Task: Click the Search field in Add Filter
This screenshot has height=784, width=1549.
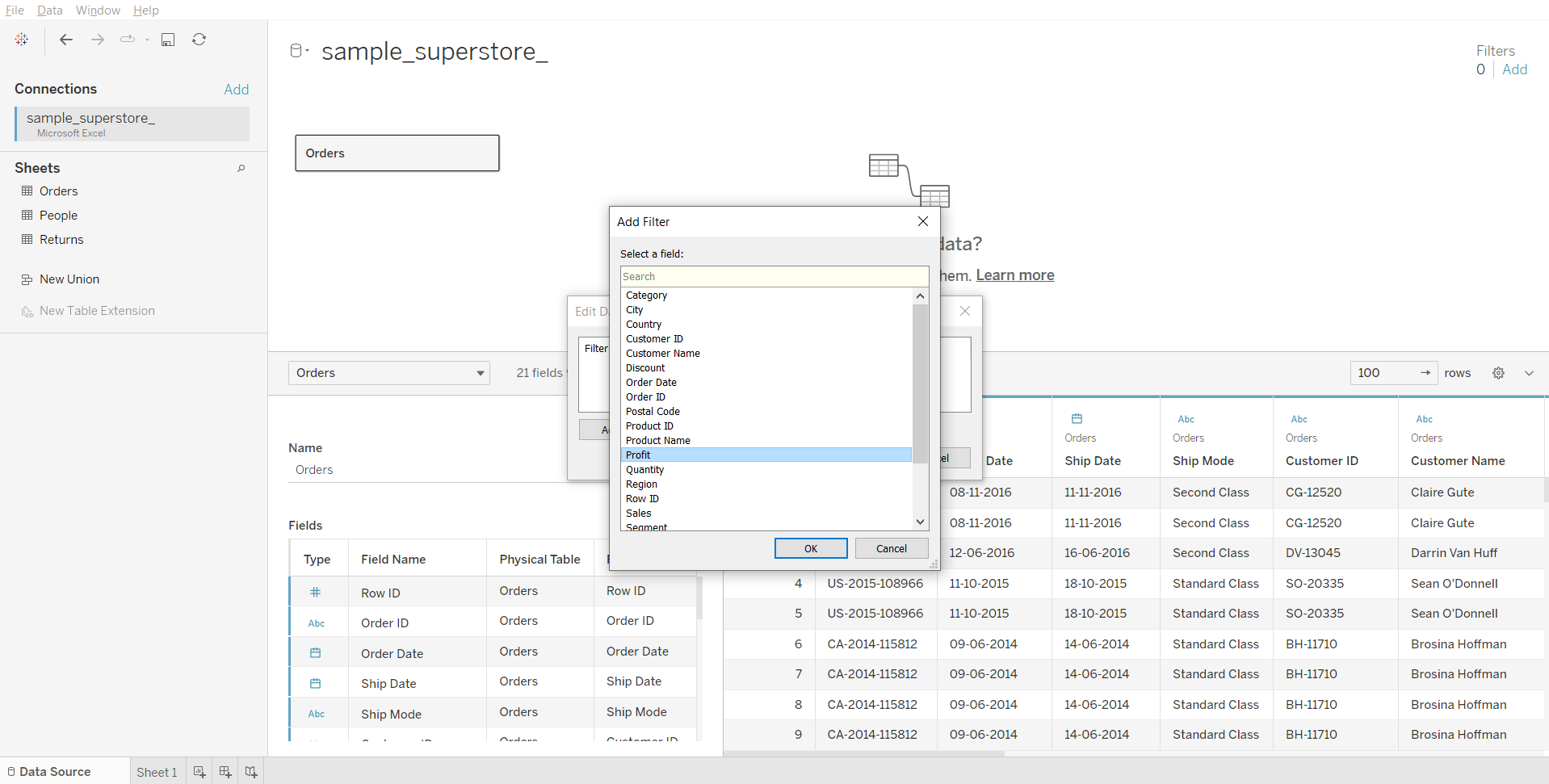Action: tap(774, 277)
